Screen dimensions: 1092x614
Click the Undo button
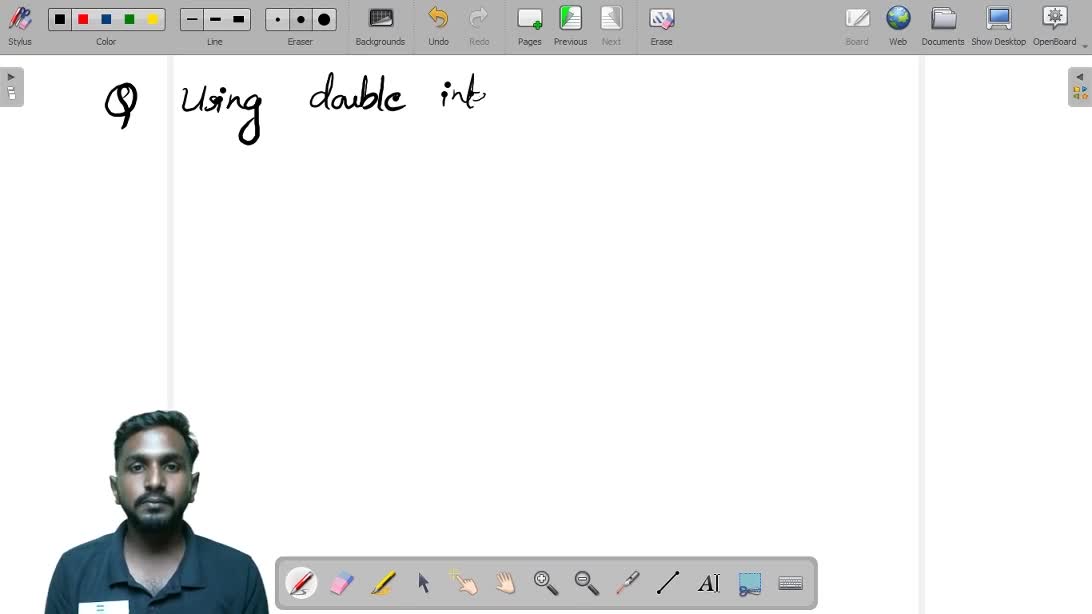[438, 26]
